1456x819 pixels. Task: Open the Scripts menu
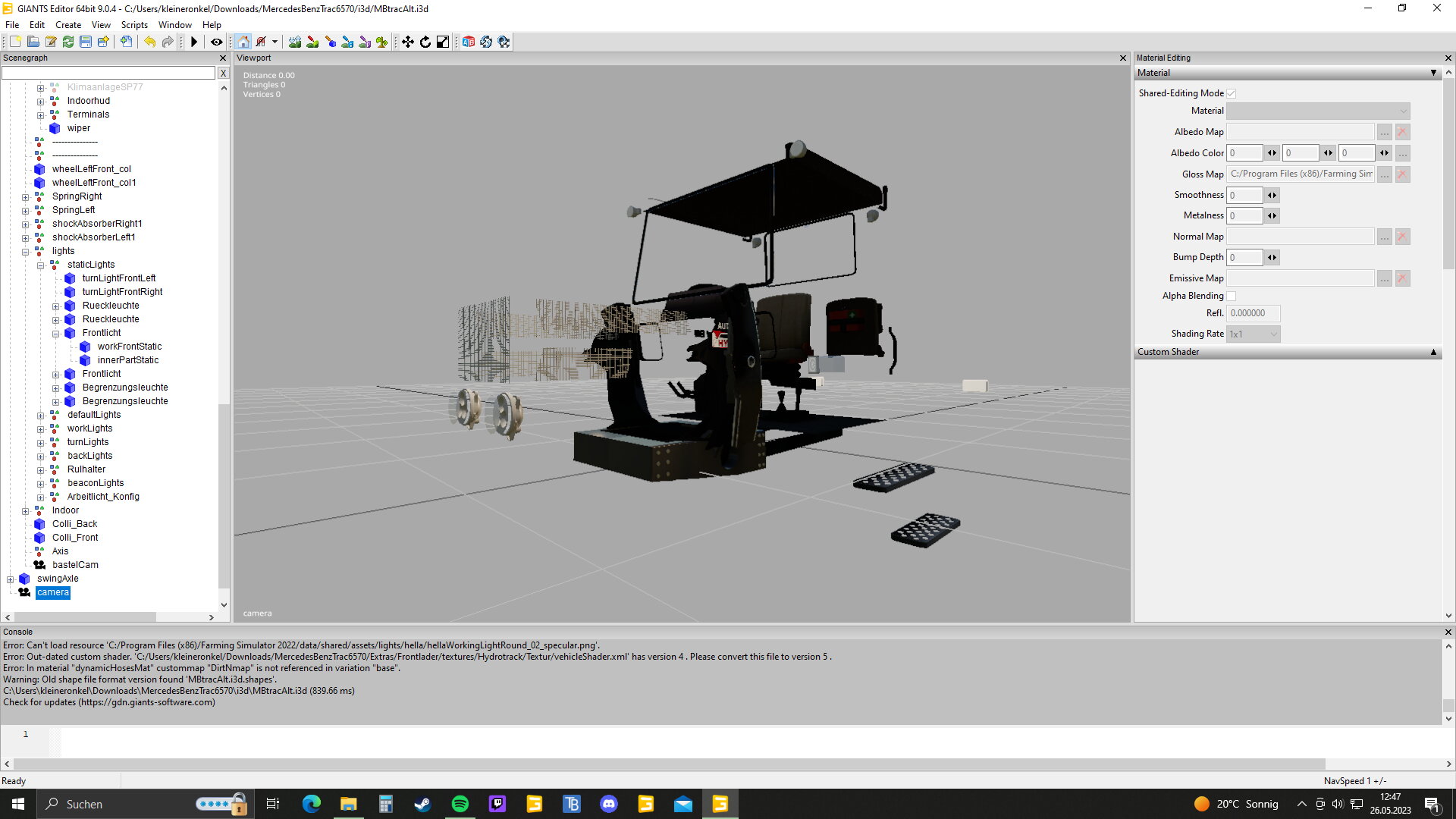134,25
